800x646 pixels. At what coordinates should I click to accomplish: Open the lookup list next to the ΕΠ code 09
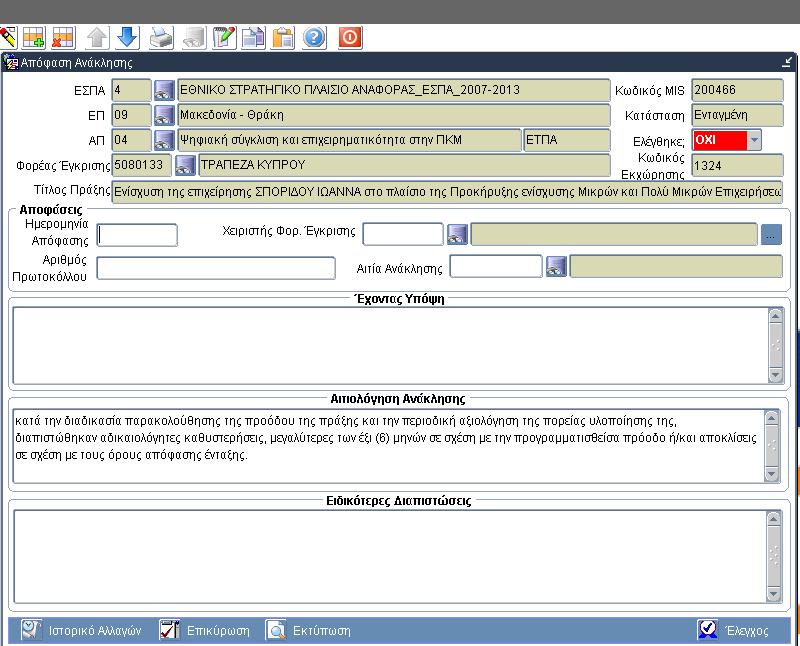164,115
